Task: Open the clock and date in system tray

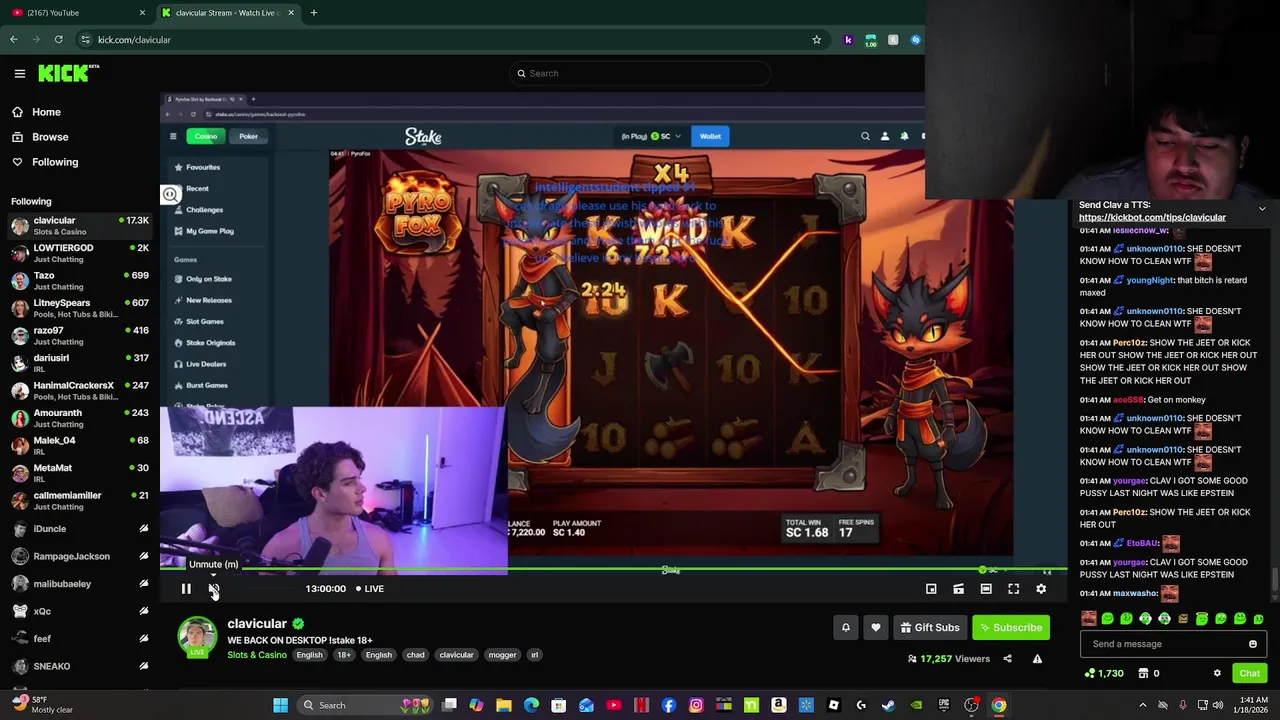Action: (1252, 706)
